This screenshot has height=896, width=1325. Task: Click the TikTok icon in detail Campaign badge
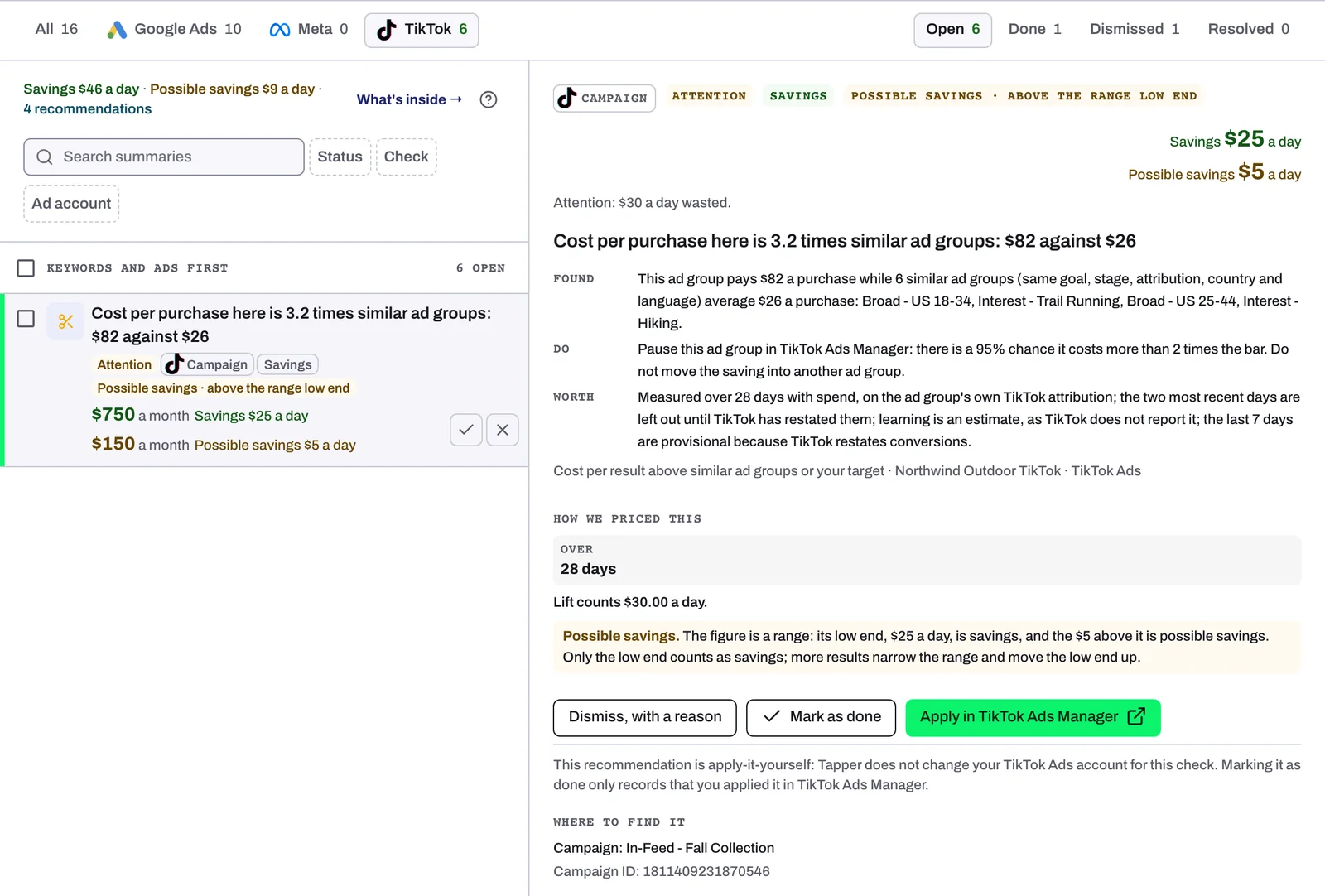(567, 98)
